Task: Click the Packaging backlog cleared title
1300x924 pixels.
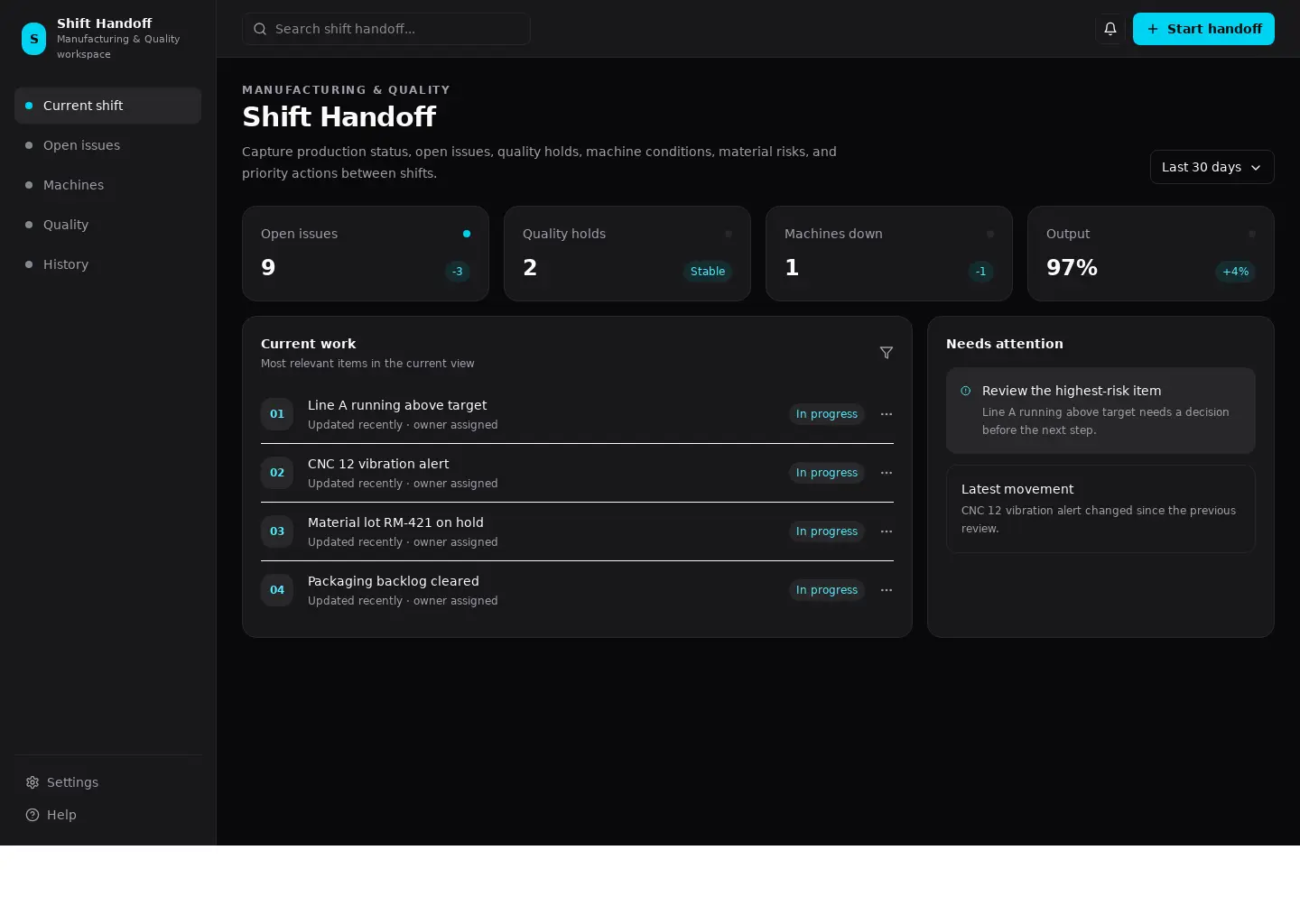Action: point(394,581)
